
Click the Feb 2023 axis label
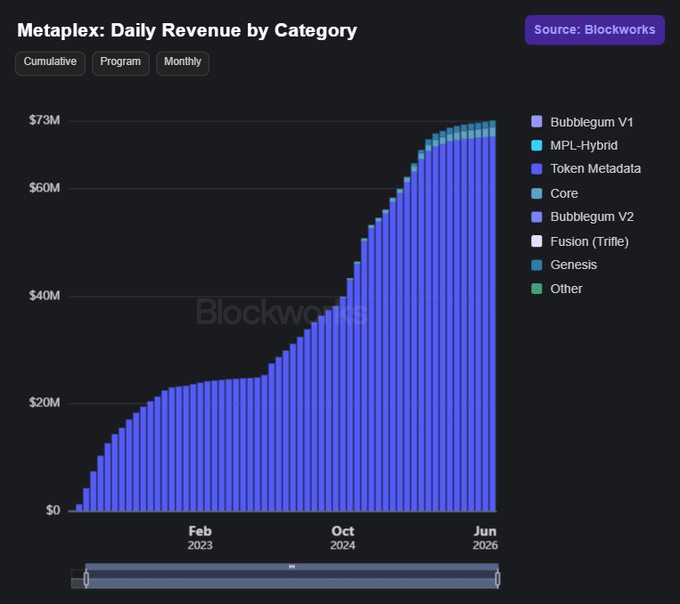(200, 538)
